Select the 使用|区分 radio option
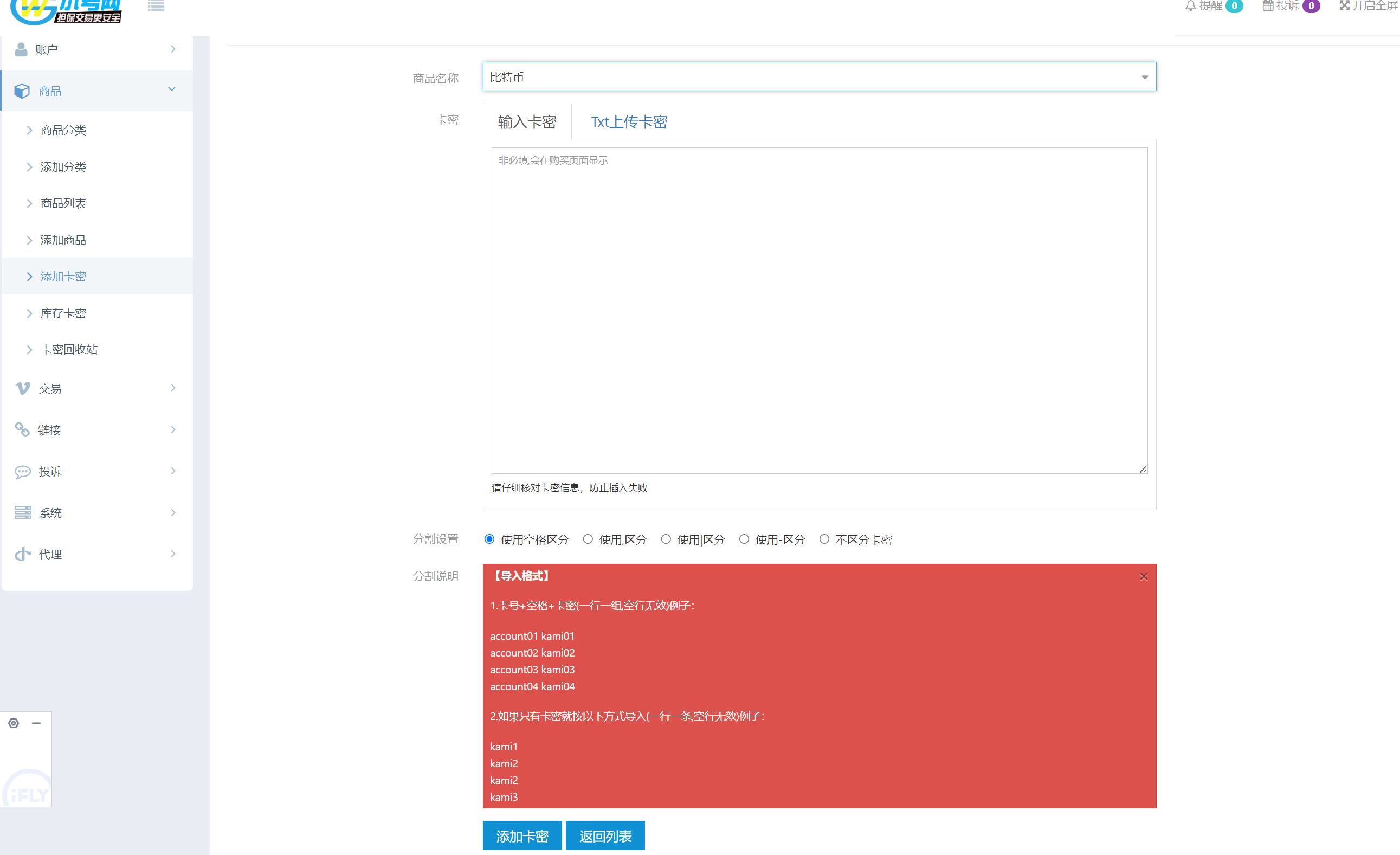 666,539
